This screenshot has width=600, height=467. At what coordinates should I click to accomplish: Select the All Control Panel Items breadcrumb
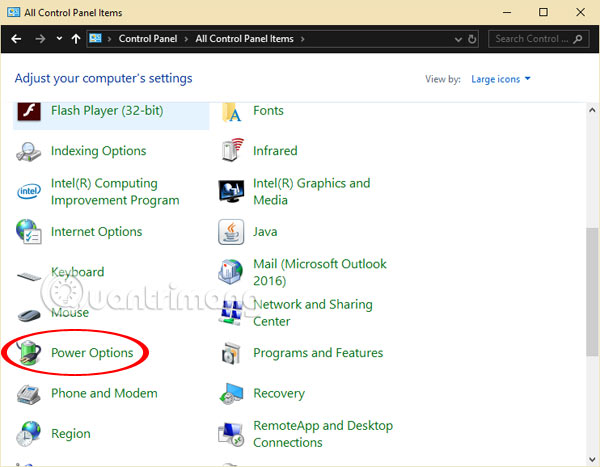(245, 39)
